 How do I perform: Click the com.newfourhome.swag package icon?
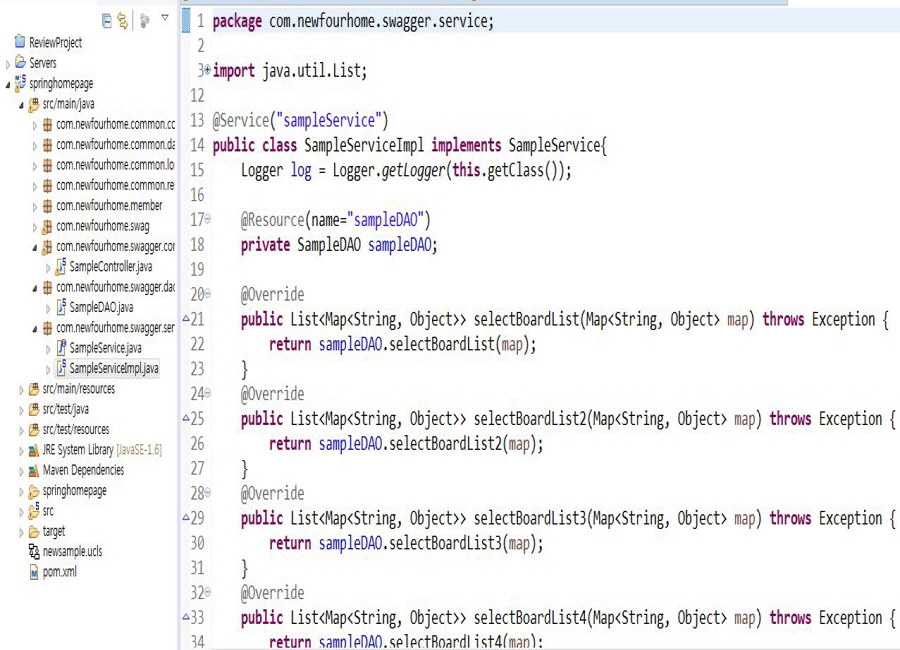pos(48,226)
